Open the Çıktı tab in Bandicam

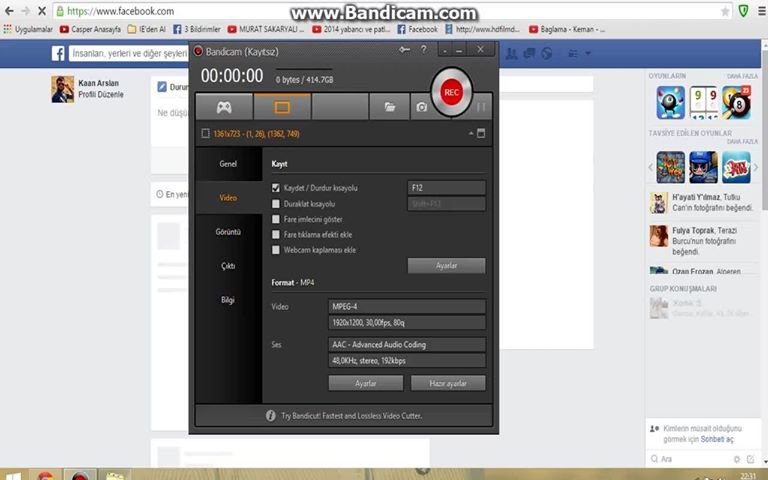coord(228,265)
